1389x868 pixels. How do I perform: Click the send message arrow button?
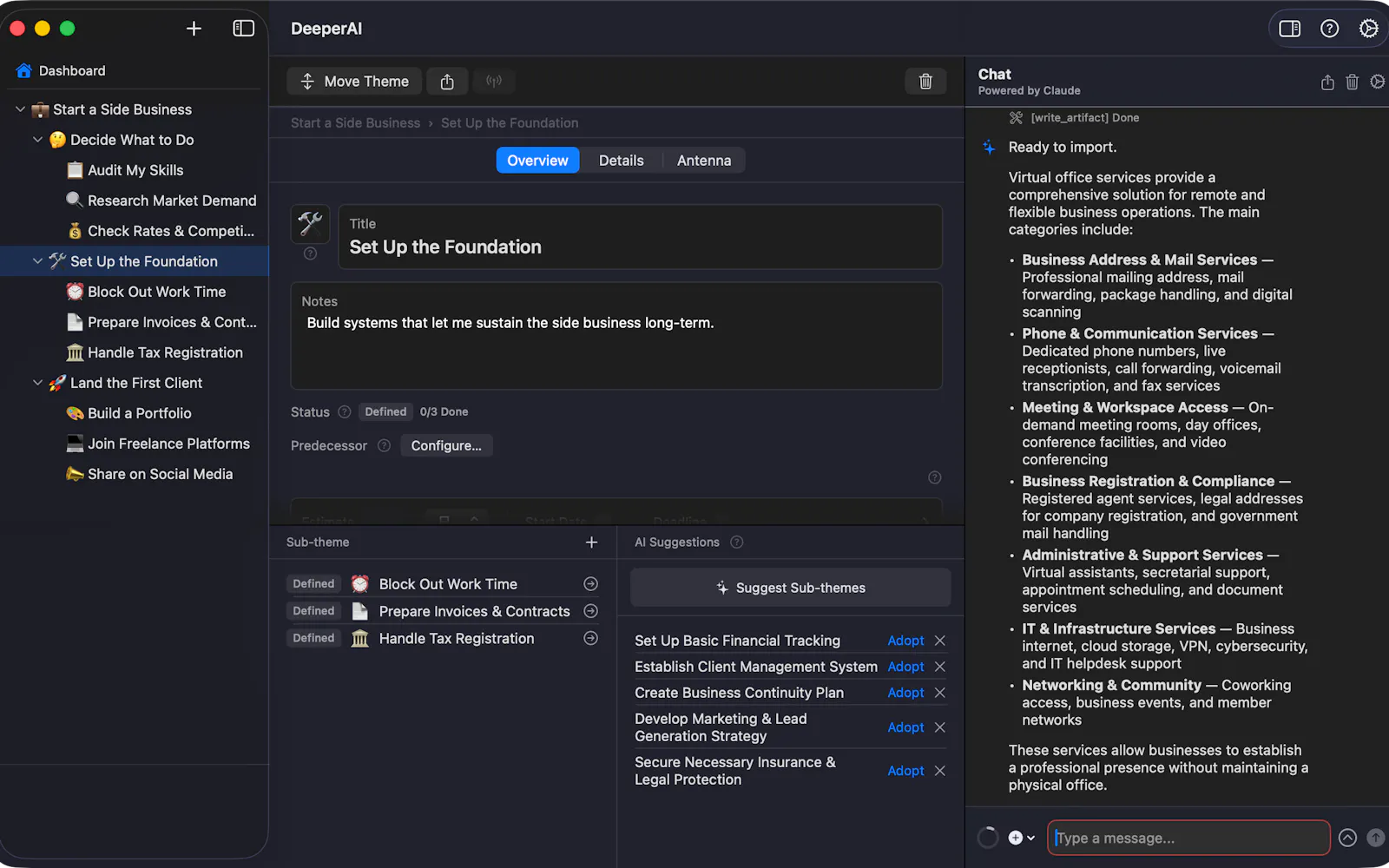(x=1376, y=838)
